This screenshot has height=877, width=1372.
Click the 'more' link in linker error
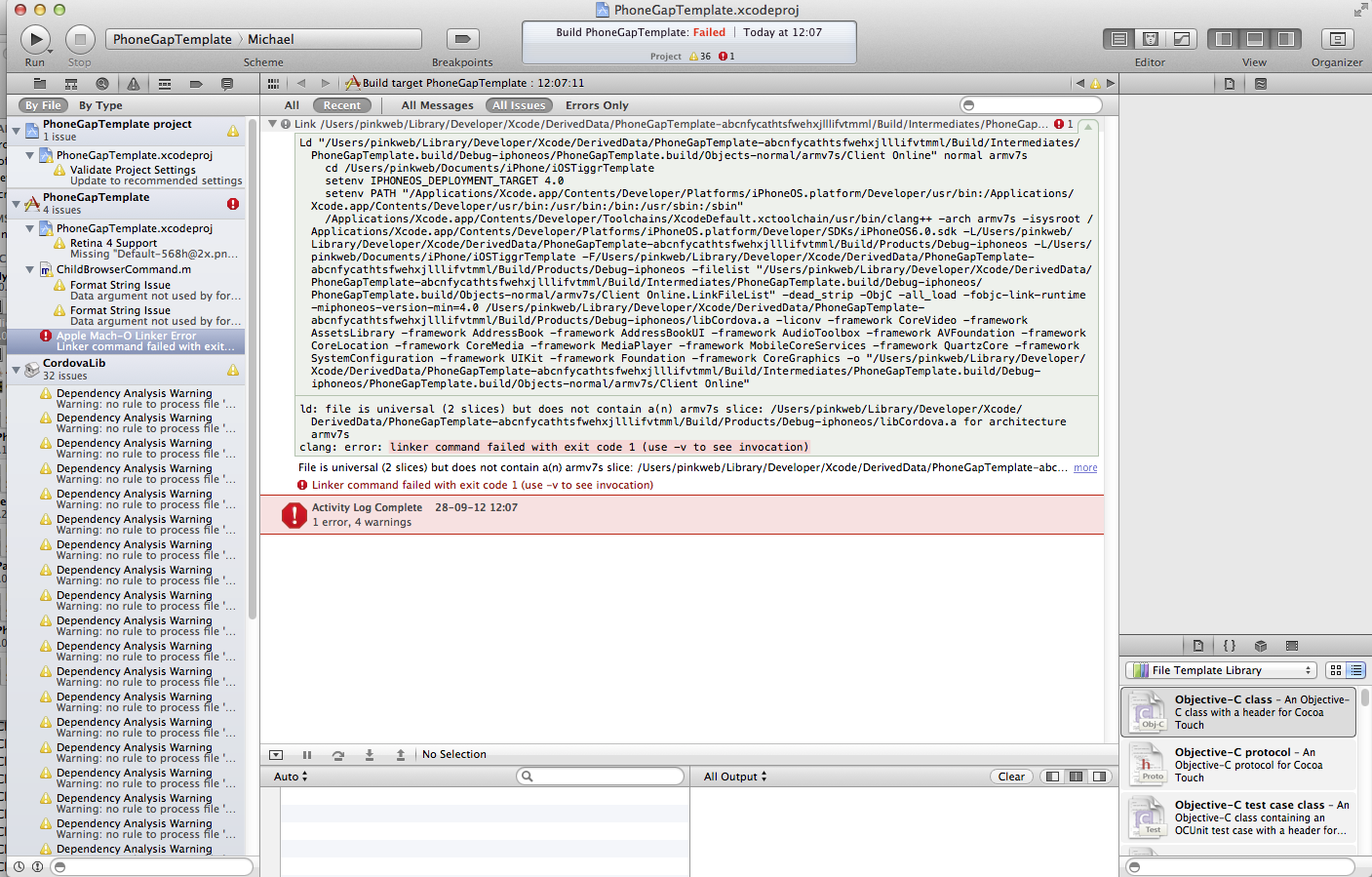1085,468
